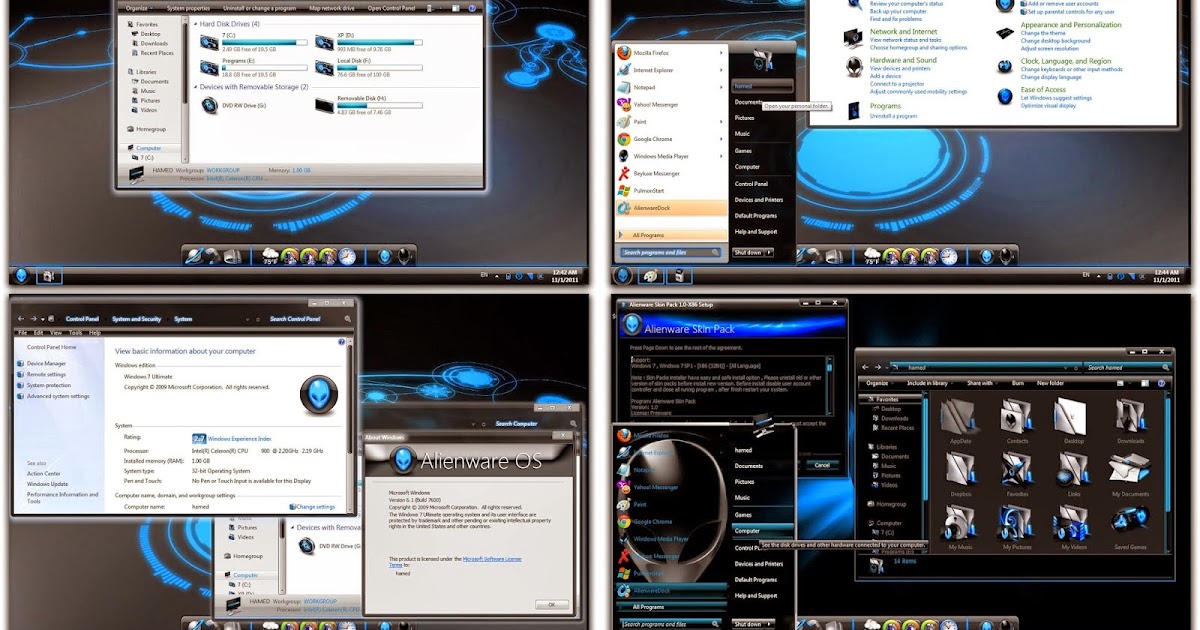Open the Contacts folder in hamed window
The width and height of the screenshot is (1200, 630).
(1016, 415)
